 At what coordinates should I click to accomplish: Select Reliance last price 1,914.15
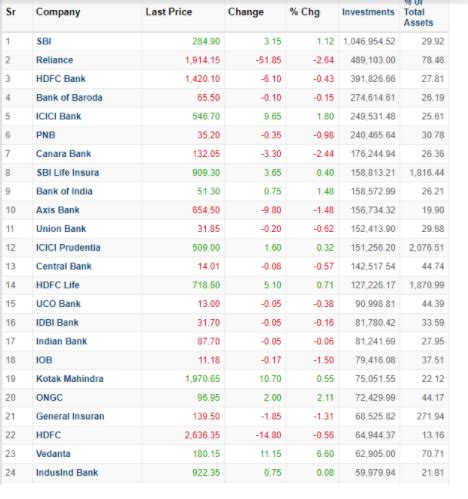(202, 60)
